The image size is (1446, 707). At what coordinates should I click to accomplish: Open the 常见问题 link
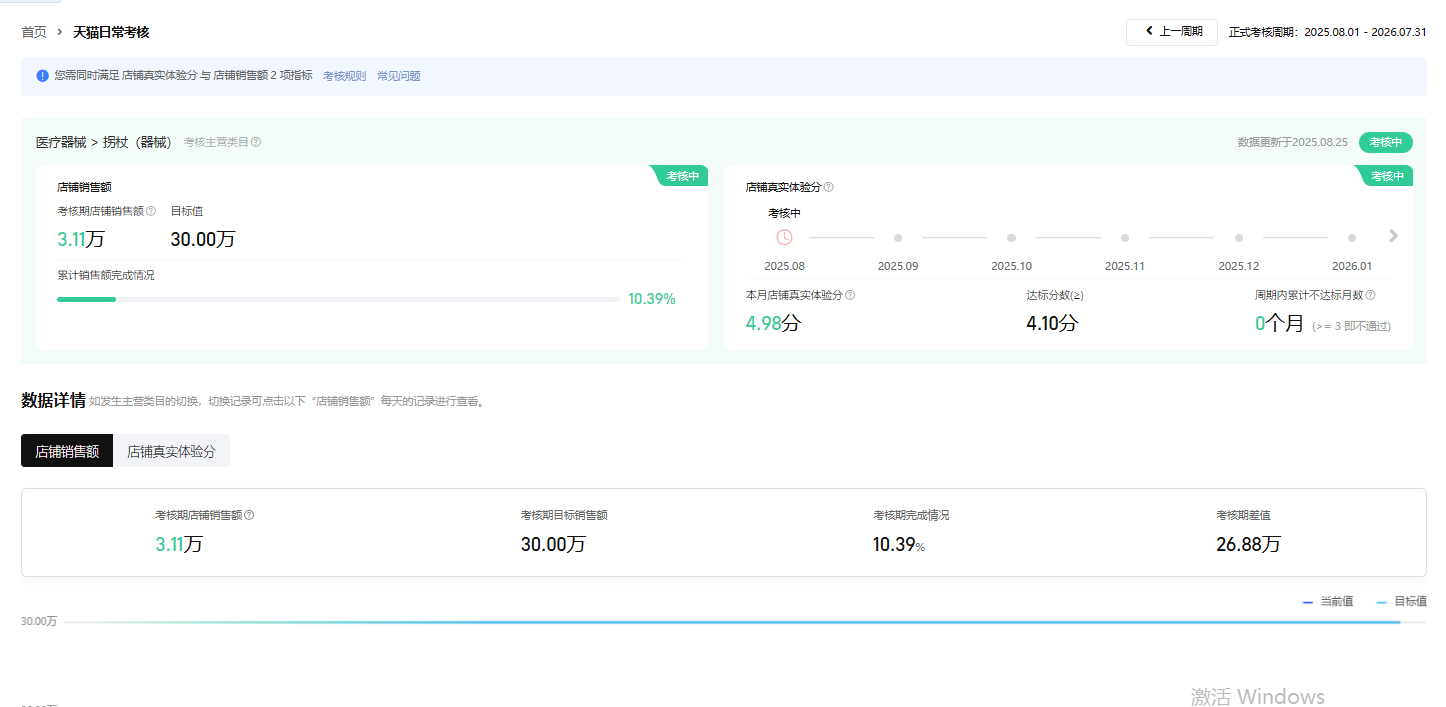pos(398,76)
